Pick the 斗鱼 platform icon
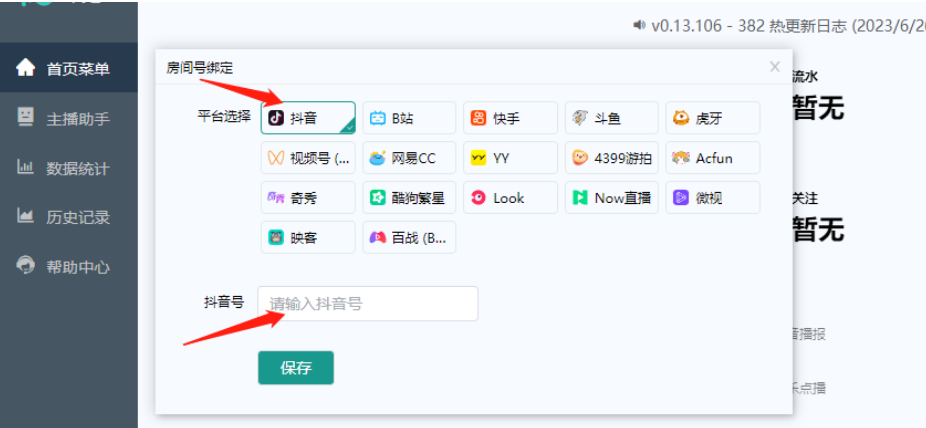Viewport: 926px width, 428px height. pyautogui.click(x=611, y=118)
